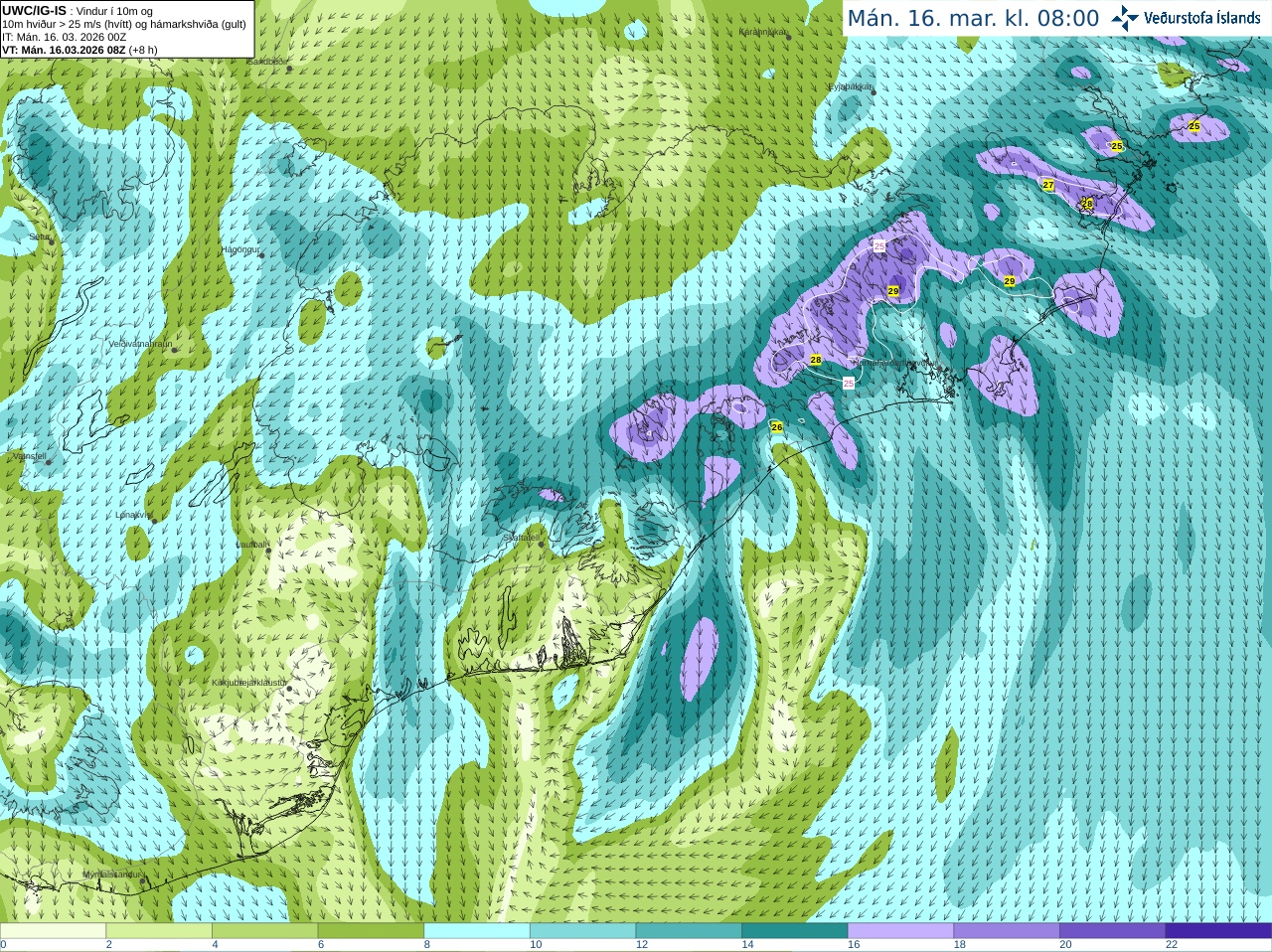
Task: Click the 10–12 m/s legend swatch
Action: pos(582,931)
